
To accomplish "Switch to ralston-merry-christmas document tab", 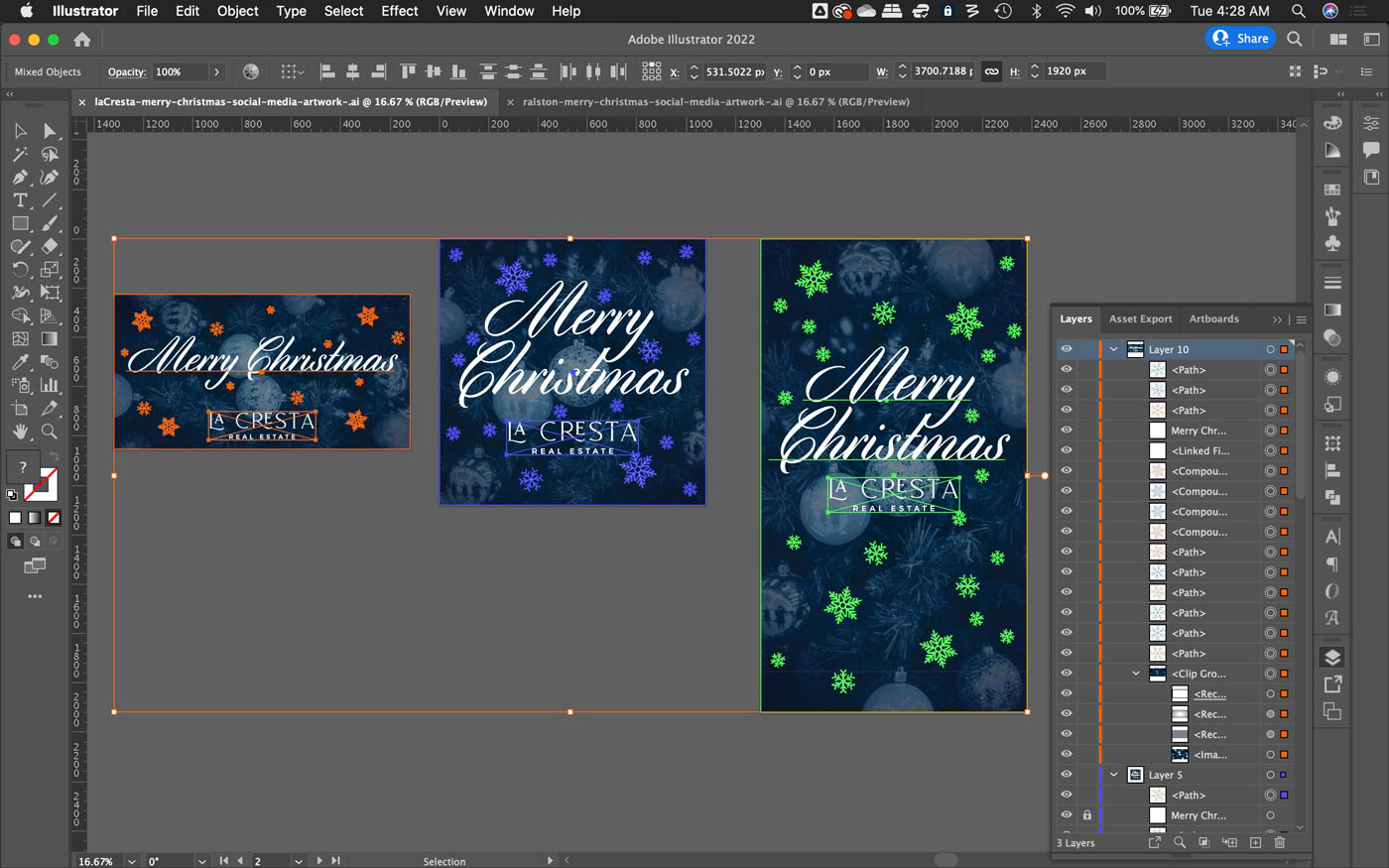I will point(715,101).
